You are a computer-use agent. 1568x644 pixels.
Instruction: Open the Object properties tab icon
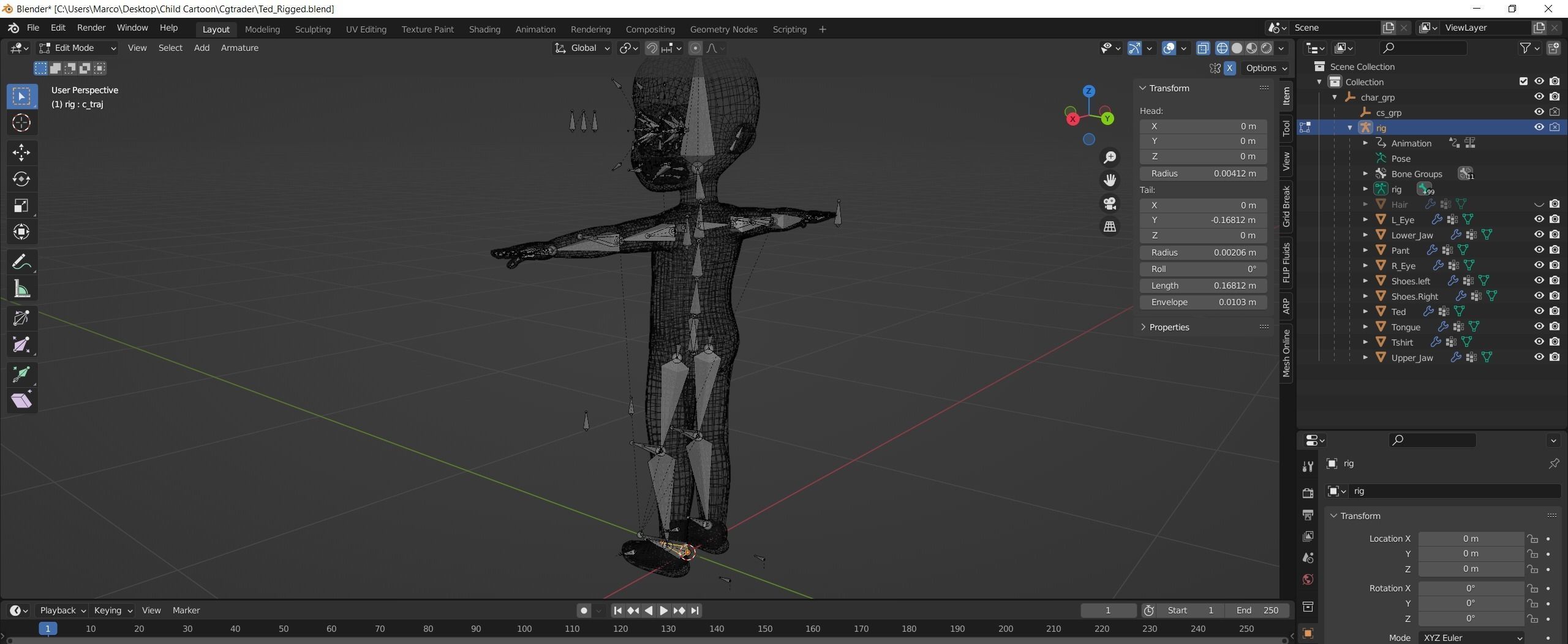pos(1308,634)
